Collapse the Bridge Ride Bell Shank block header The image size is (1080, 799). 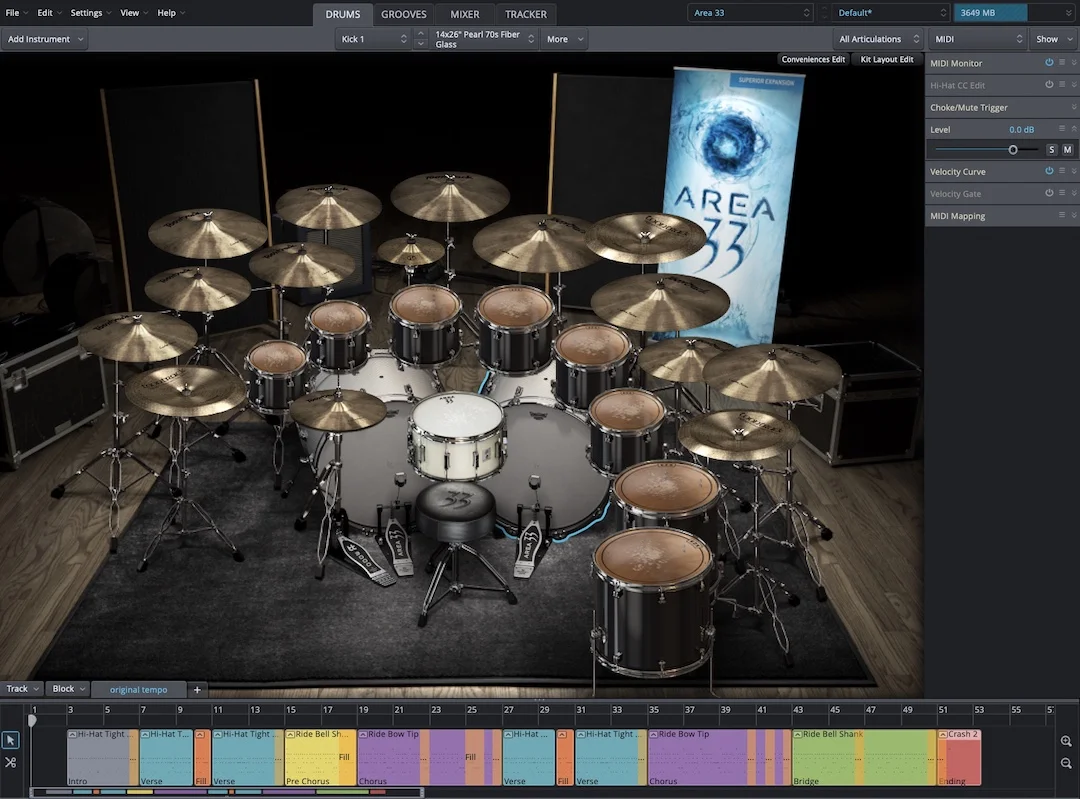[x=798, y=734]
